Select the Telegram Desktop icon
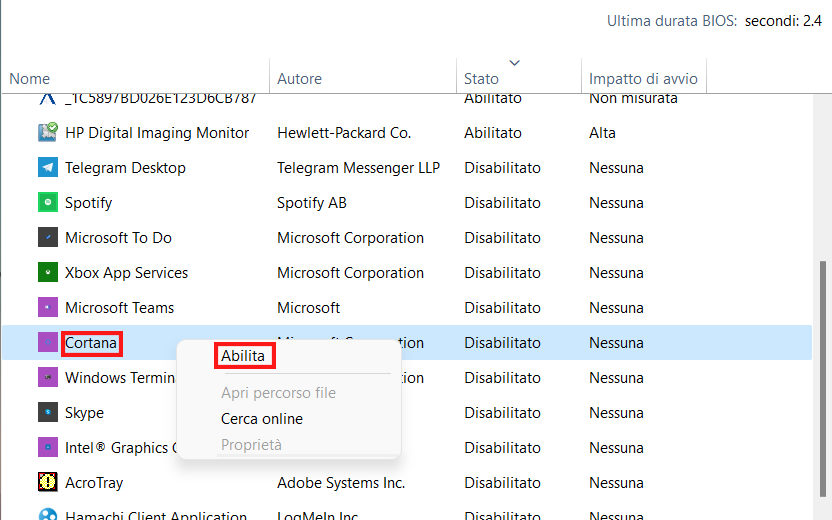The width and height of the screenshot is (832, 520). (x=47, y=167)
